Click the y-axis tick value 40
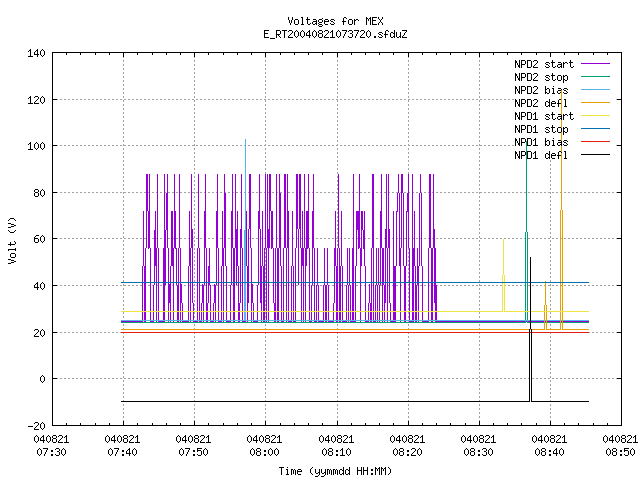 click(x=39, y=286)
